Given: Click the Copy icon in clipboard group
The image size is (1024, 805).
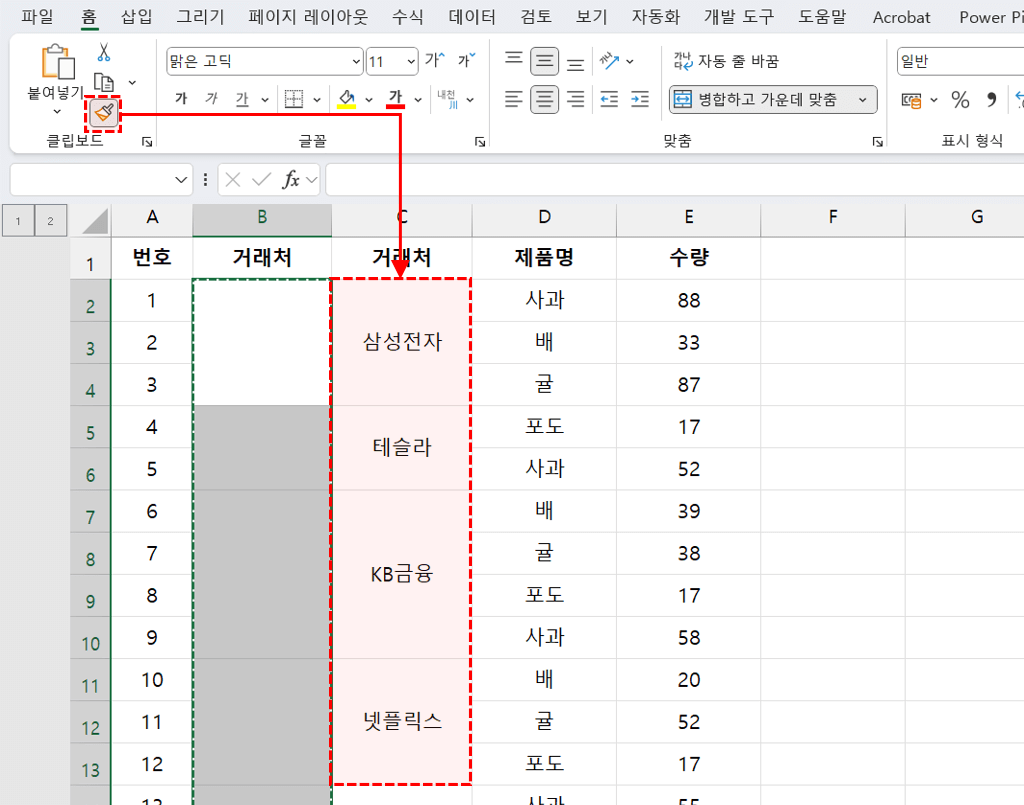Looking at the screenshot, I should click(104, 83).
